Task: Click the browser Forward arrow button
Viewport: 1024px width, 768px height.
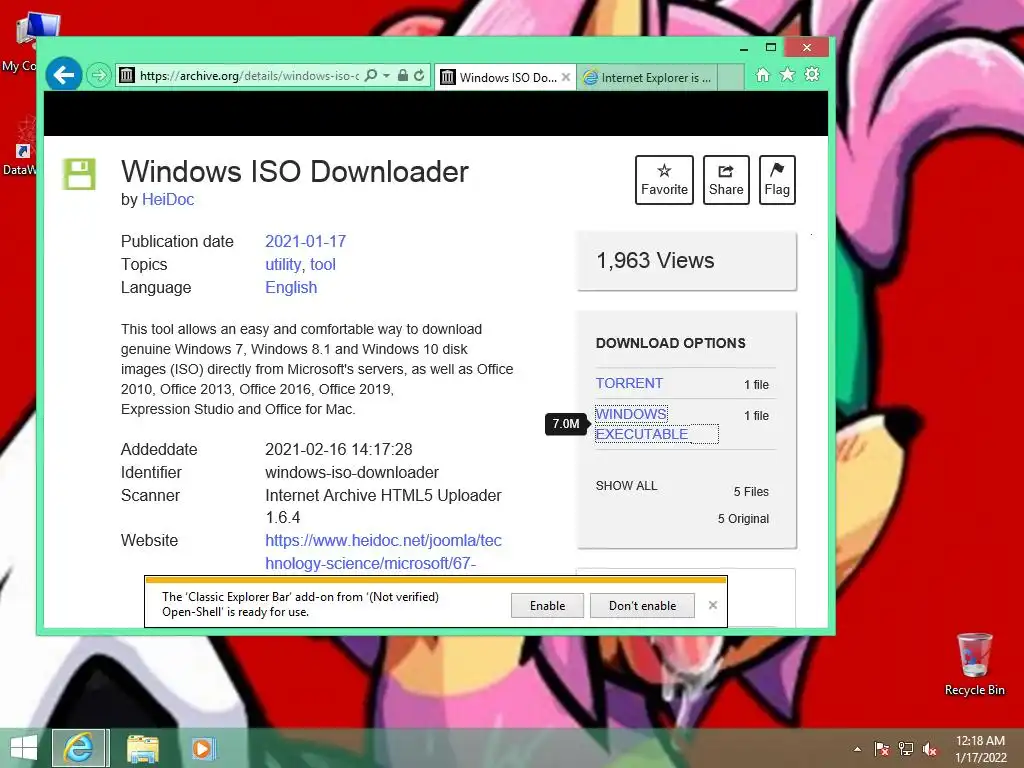Action: coord(99,76)
